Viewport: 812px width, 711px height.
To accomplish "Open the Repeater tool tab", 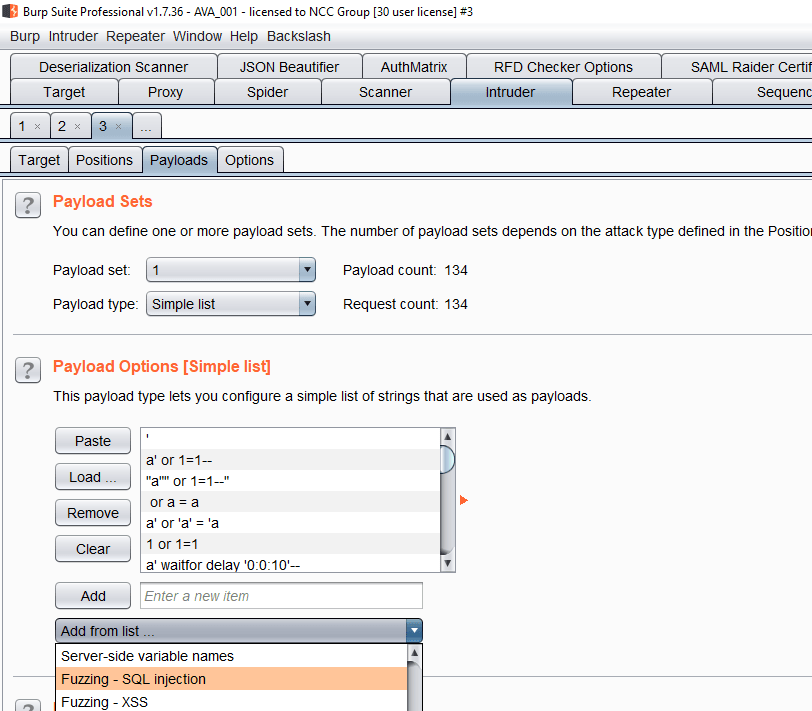I will click(x=641, y=92).
